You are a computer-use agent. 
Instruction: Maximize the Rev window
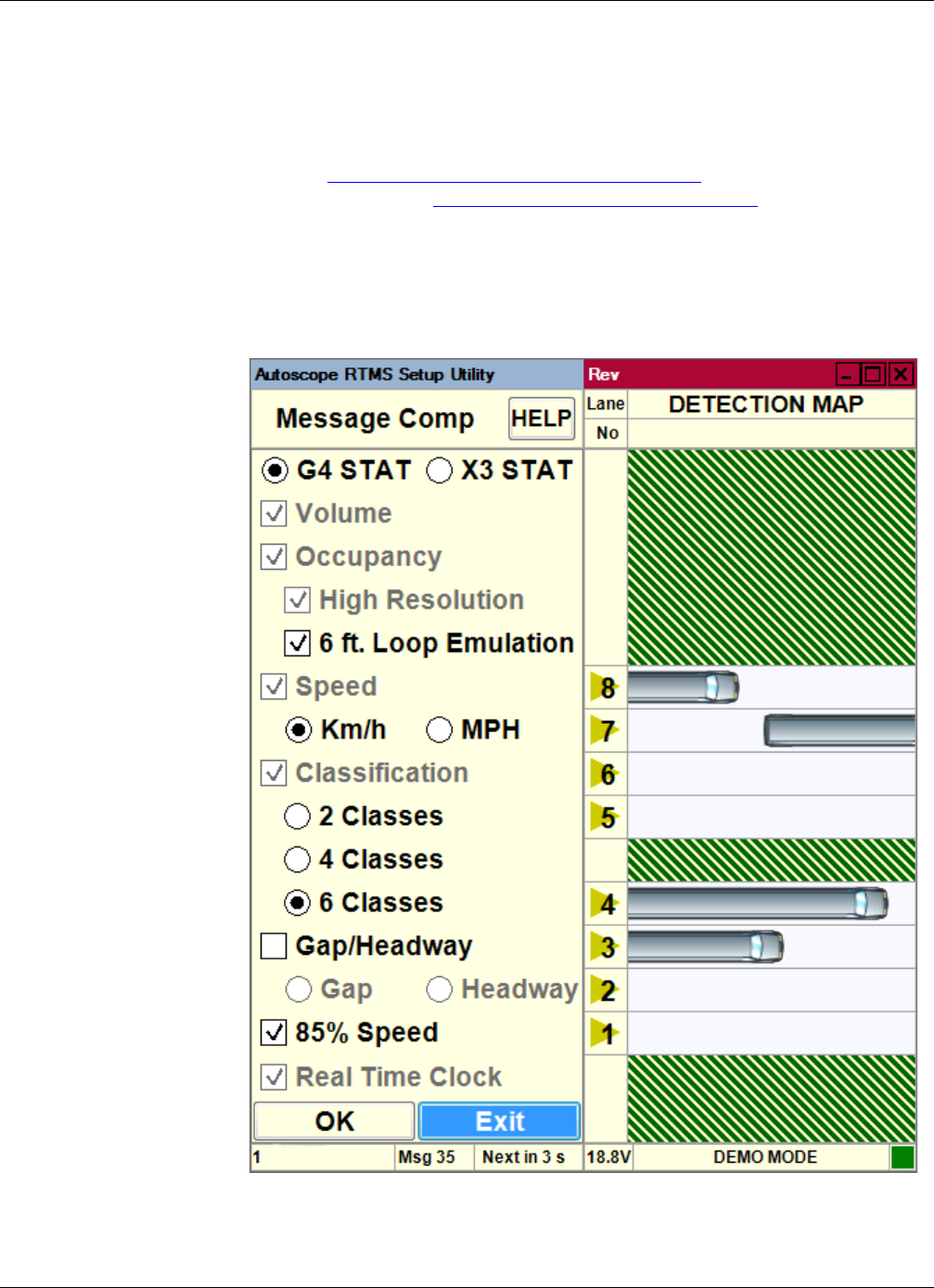pyautogui.click(x=873, y=374)
